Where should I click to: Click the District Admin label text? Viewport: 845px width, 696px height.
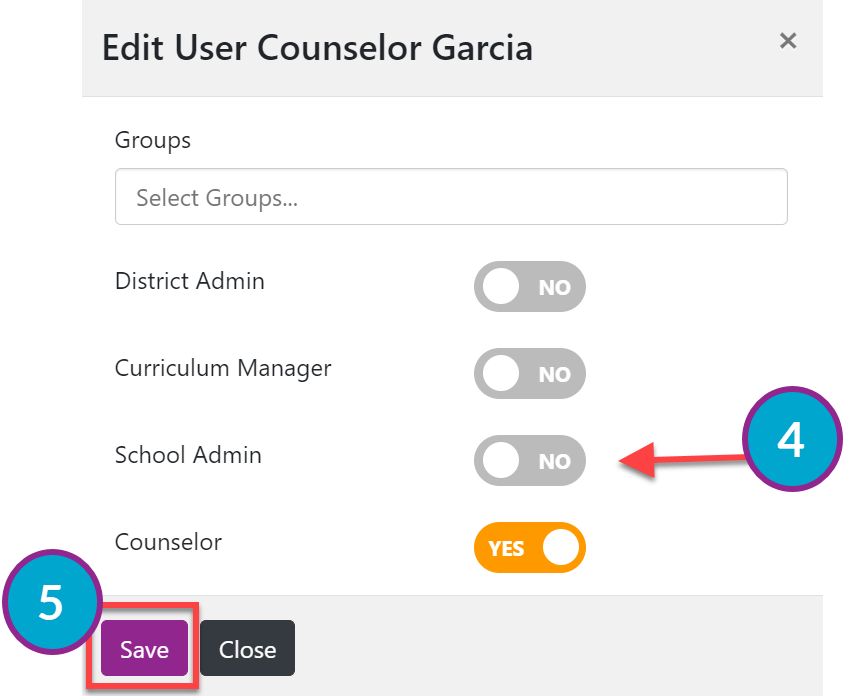point(190,281)
